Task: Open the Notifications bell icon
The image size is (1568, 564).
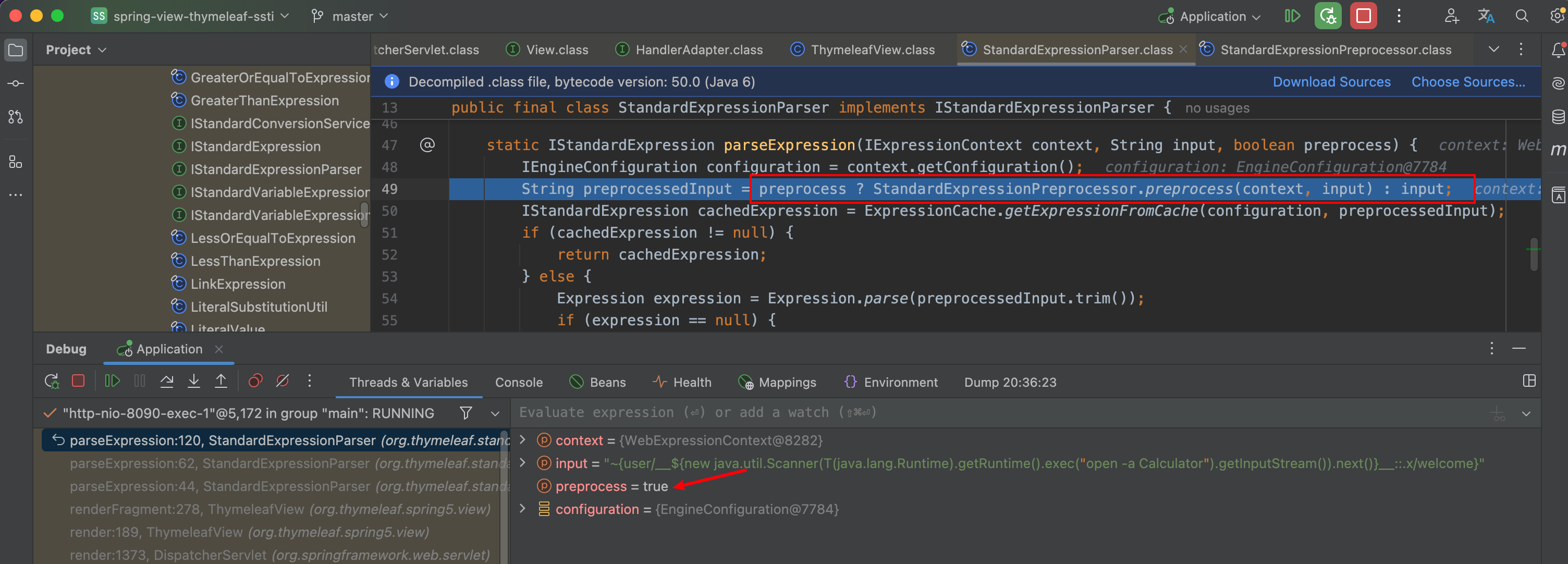Action: coord(1557,50)
